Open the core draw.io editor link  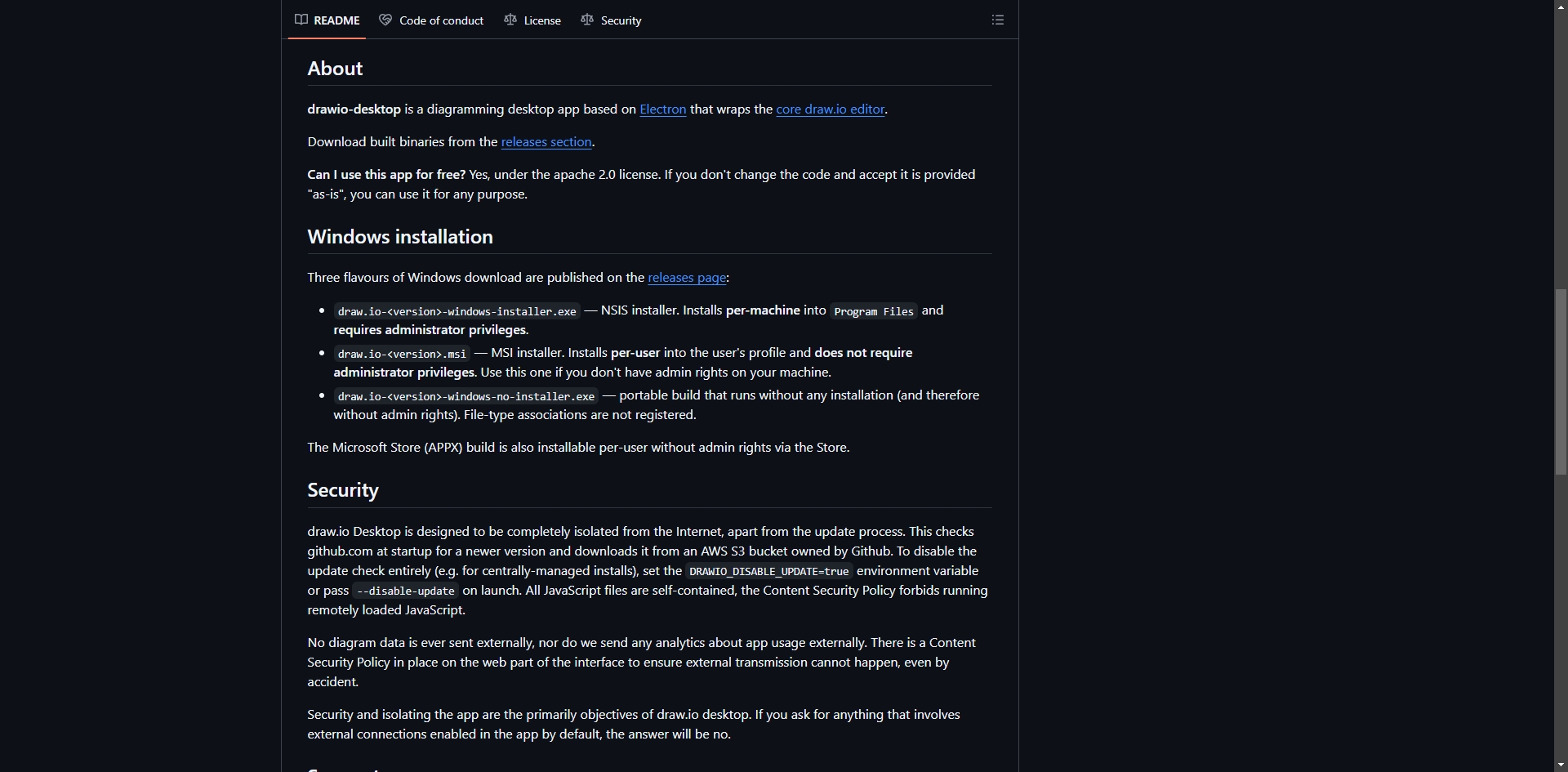click(830, 109)
